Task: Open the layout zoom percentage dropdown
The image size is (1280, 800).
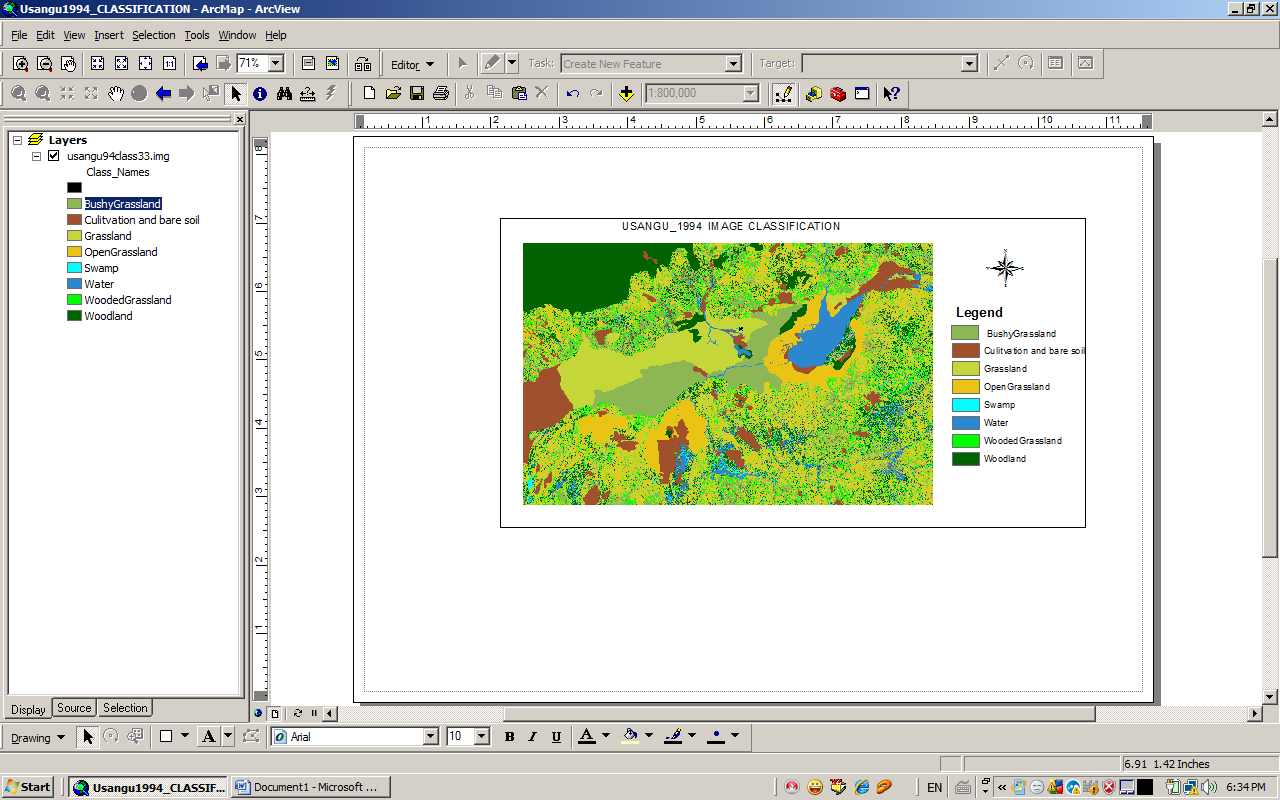Action: pyautogui.click(x=276, y=63)
